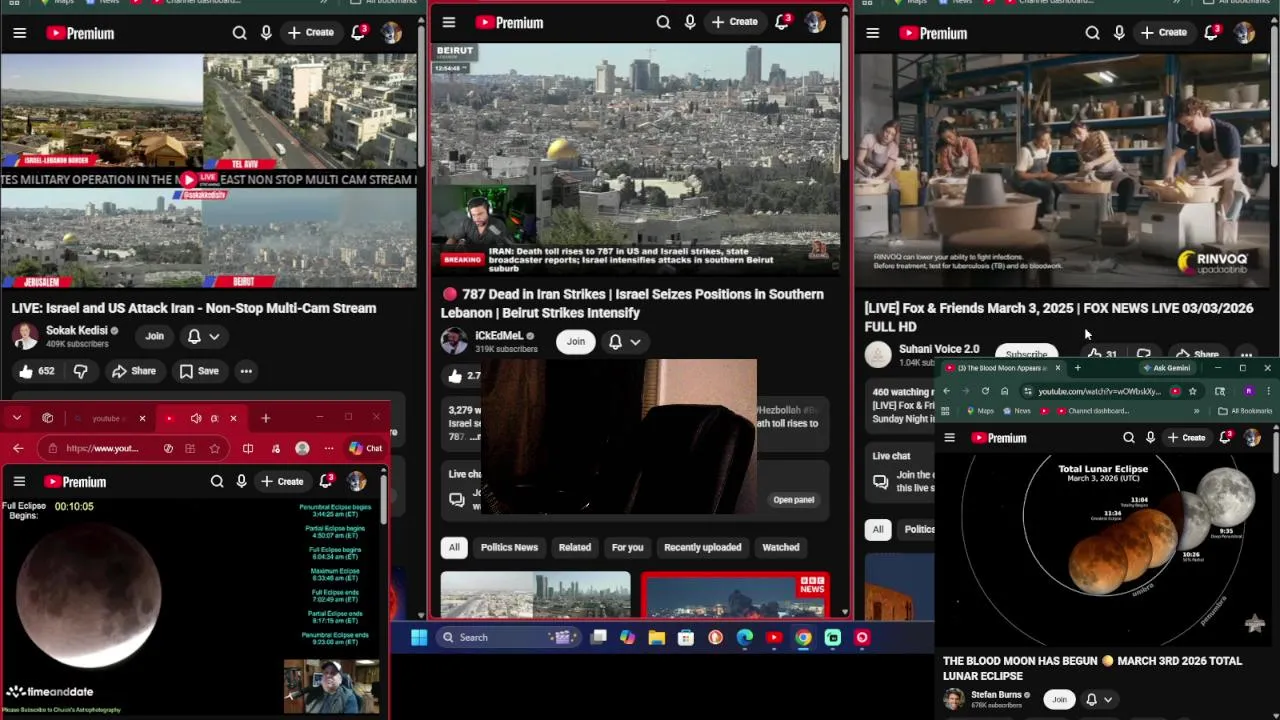Open the guide menu in the Sokak Kedisi window
The image size is (1280, 720).
point(19,33)
